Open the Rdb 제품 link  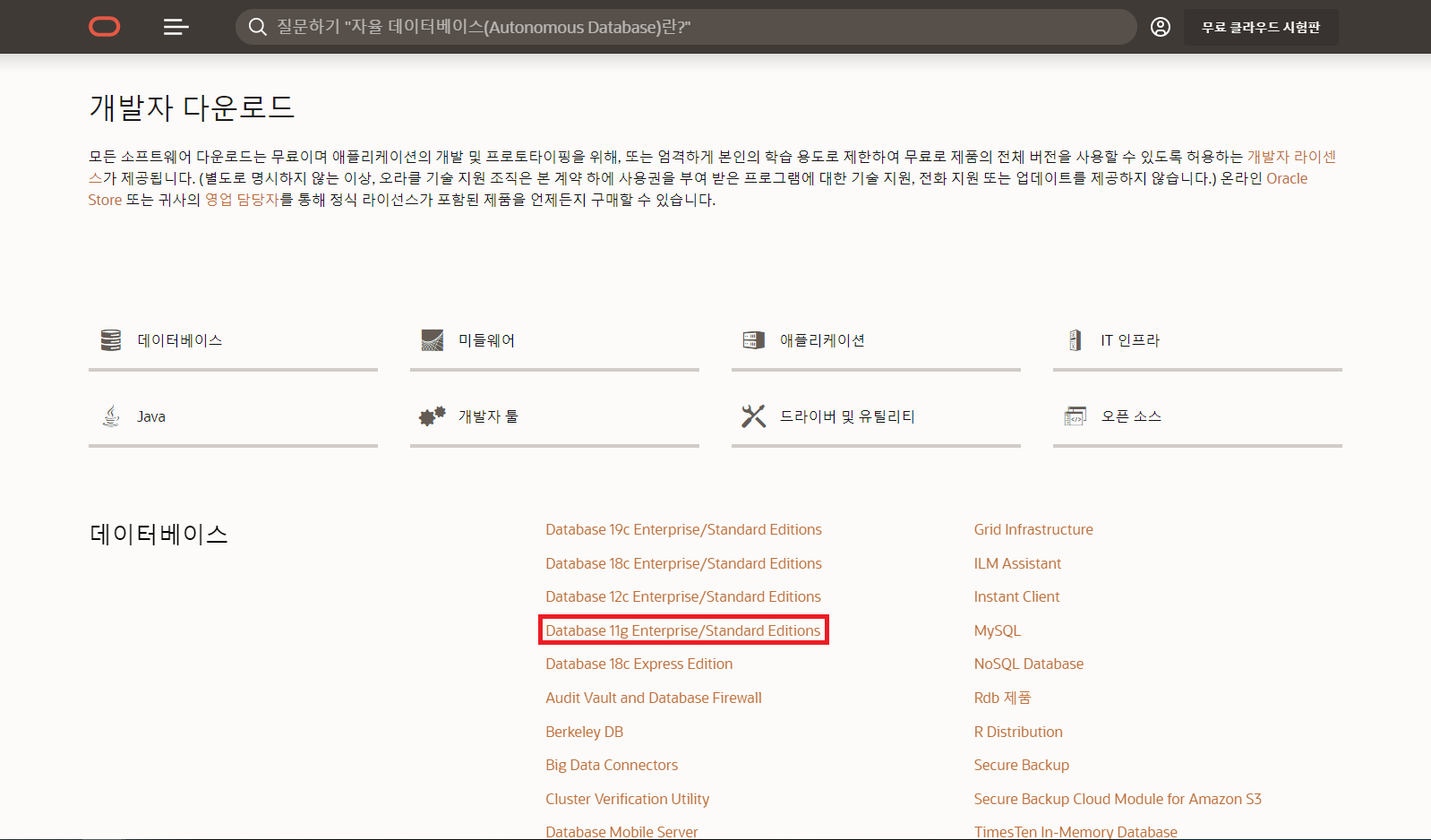[x=1002, y=698]
